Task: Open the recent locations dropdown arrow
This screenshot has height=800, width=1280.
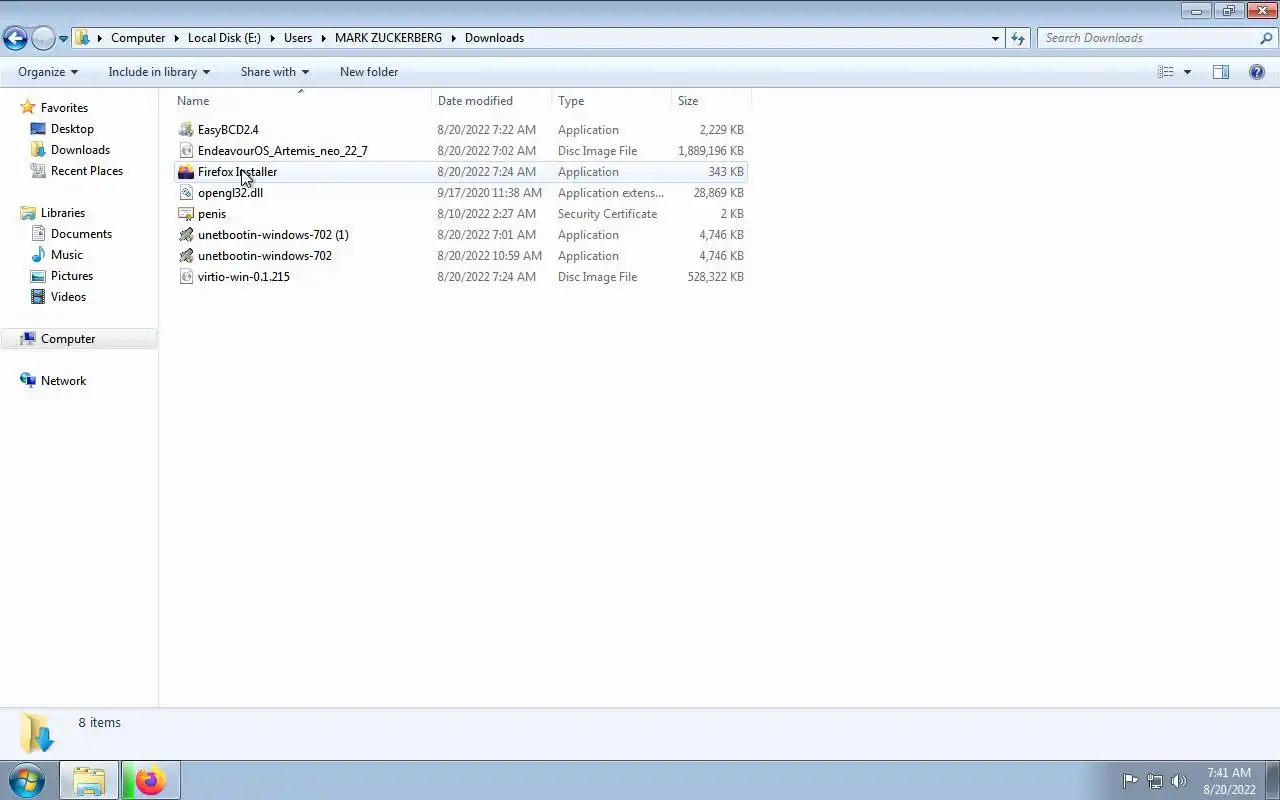Action: click(63, 39)
